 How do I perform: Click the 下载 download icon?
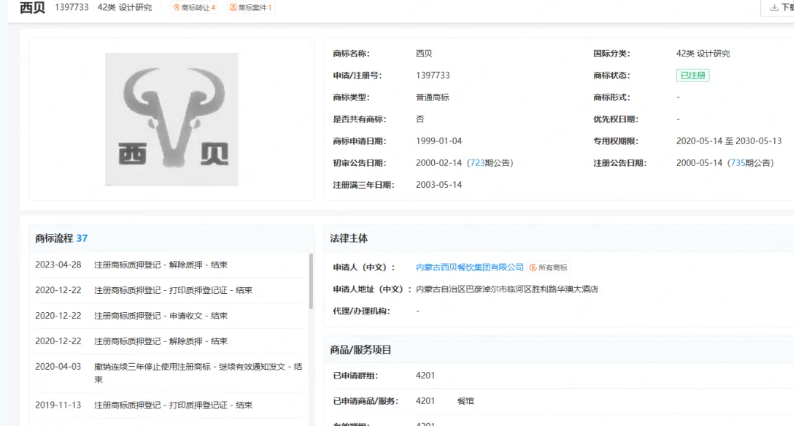(773, 8)
